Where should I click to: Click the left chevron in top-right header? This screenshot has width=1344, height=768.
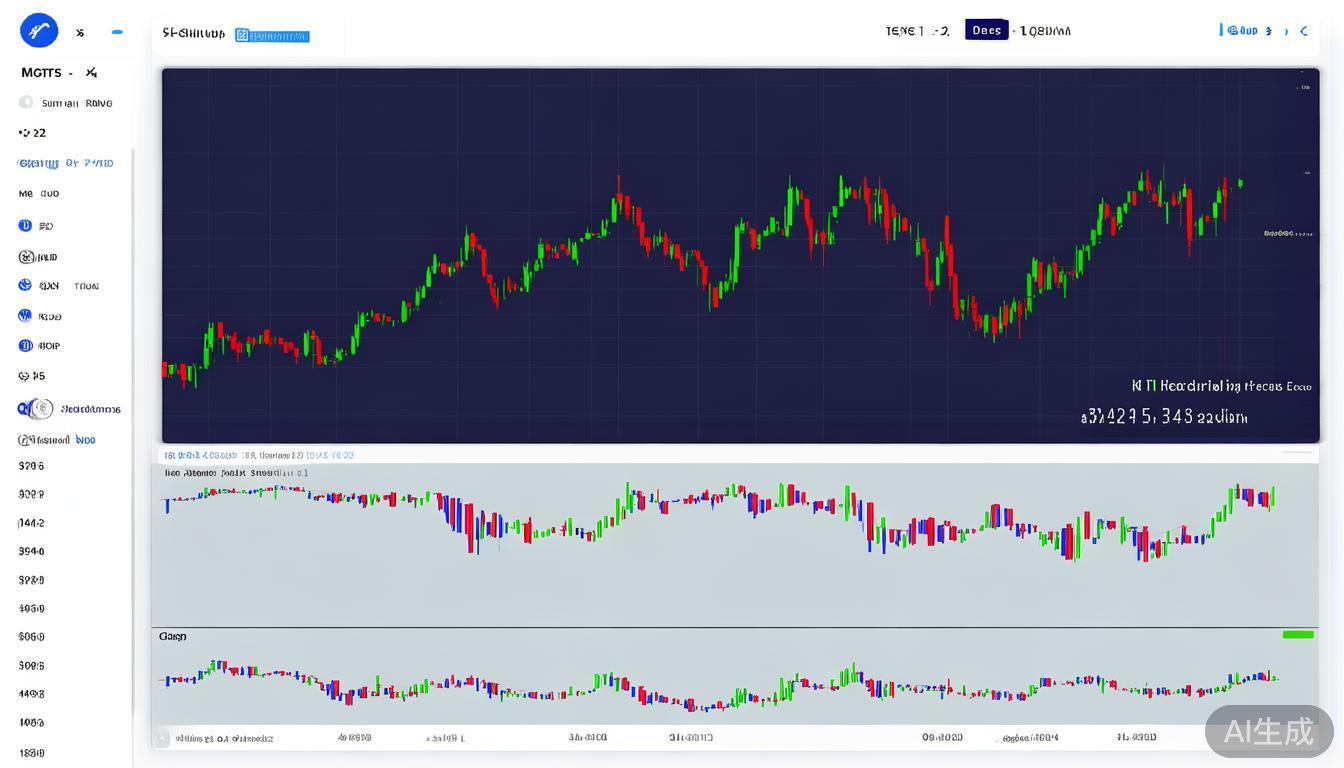[x=1303, y=31]
